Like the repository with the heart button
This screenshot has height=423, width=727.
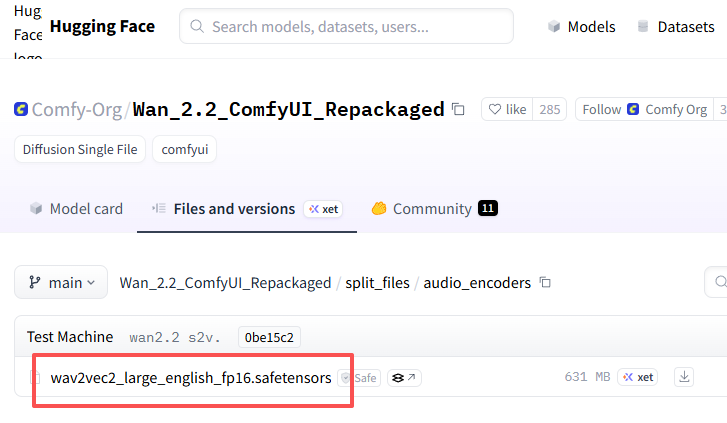(507, 109)
